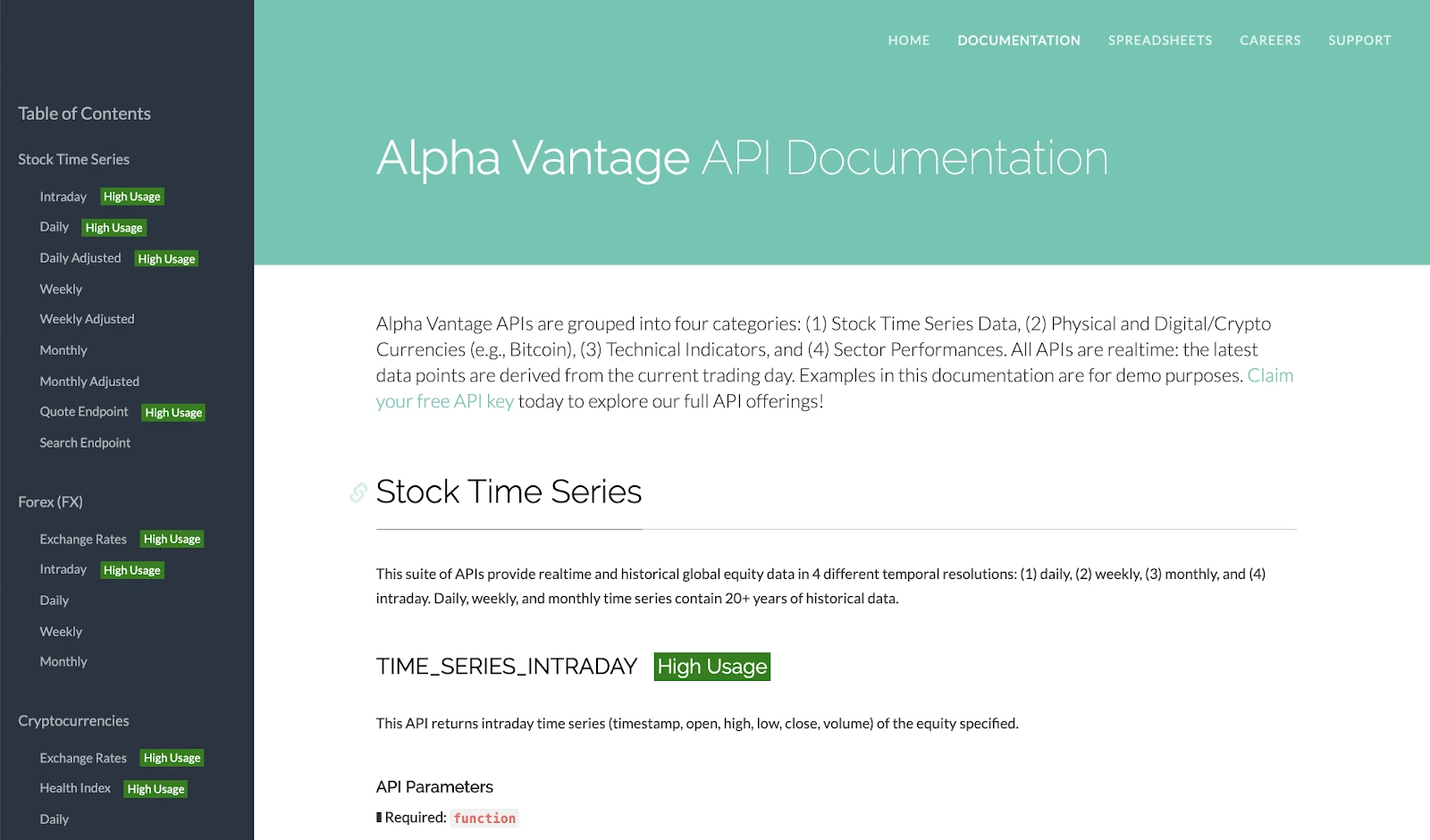
Task: Click the red 'function' parameter code label
Action: coord(484,819)
